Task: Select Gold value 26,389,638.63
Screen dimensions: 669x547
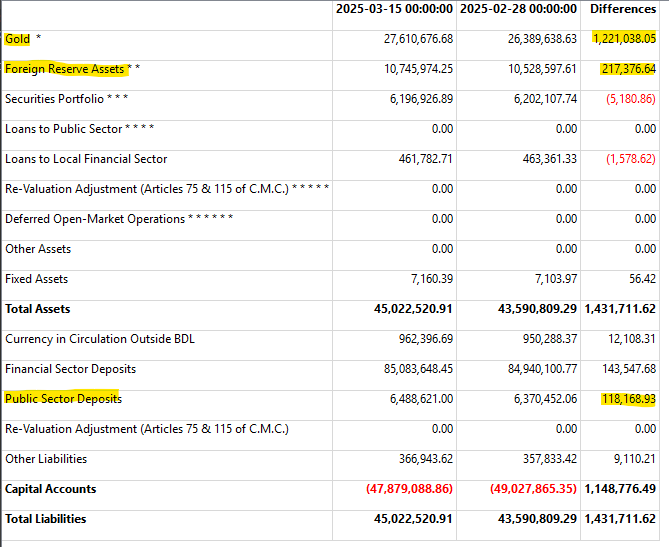Action: point(542,39)
